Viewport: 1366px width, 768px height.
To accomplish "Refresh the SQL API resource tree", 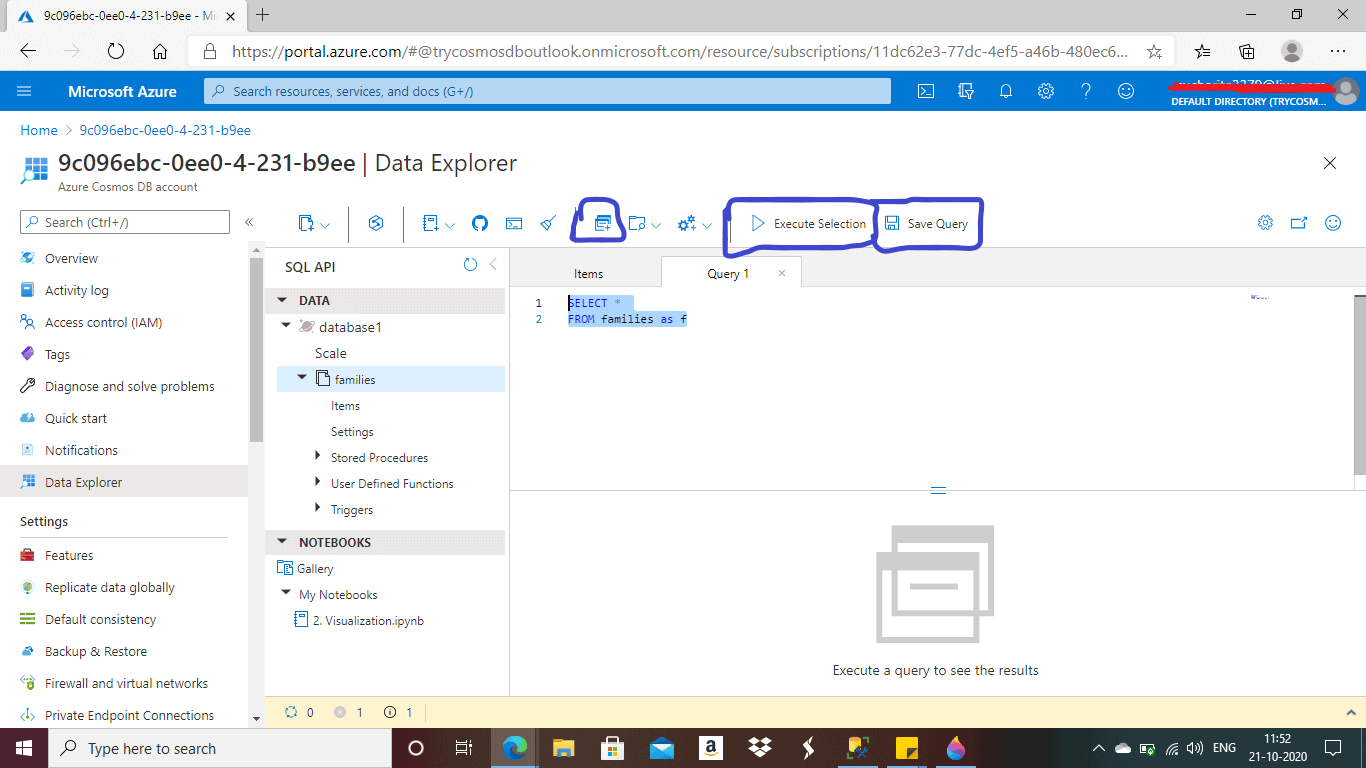I will click(x=470, y=265).
